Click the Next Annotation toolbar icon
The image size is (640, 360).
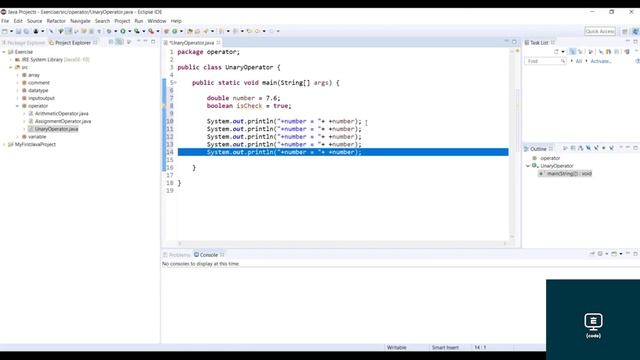click(221, 31)
